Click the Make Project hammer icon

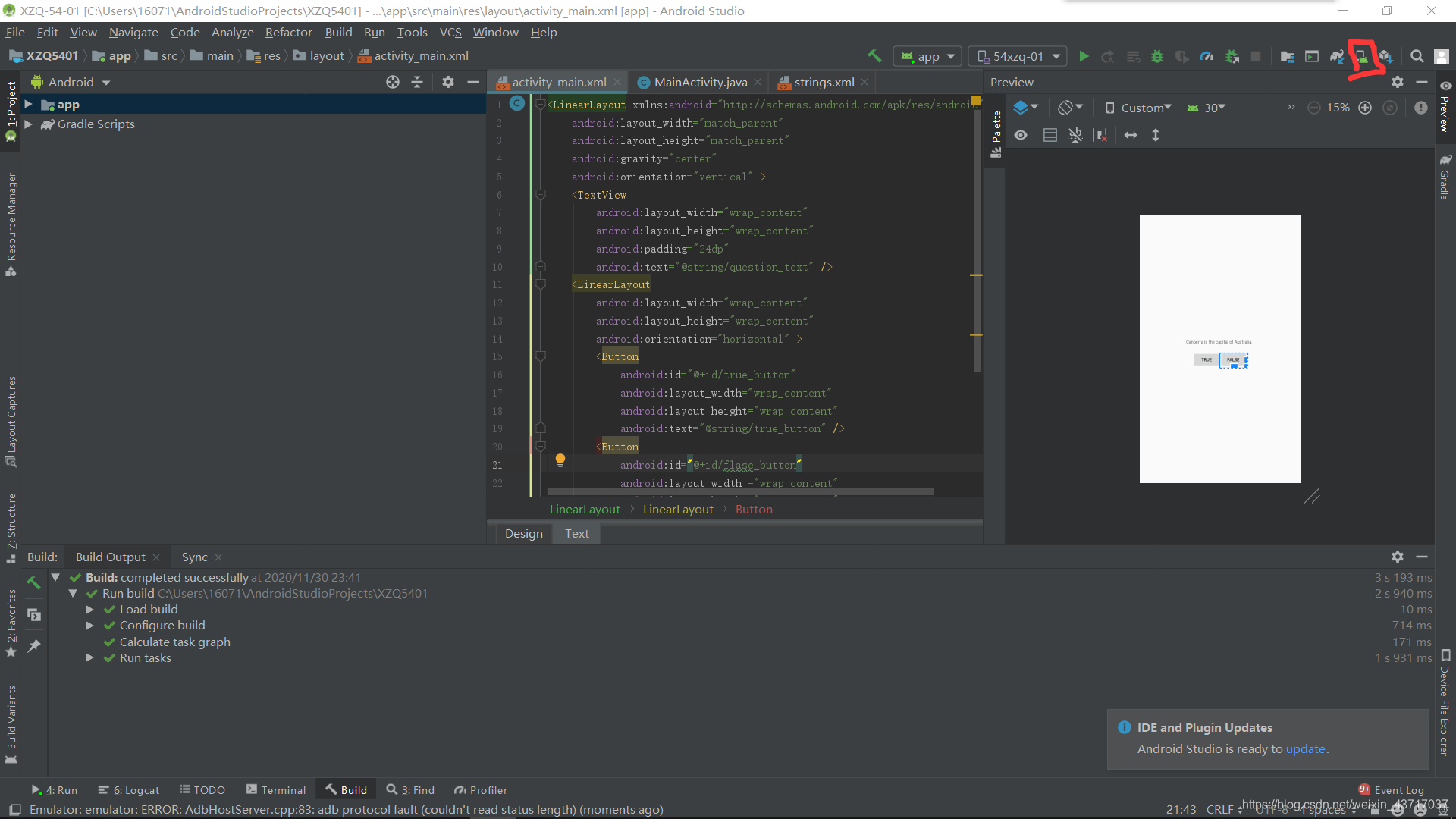pos(875,56)
